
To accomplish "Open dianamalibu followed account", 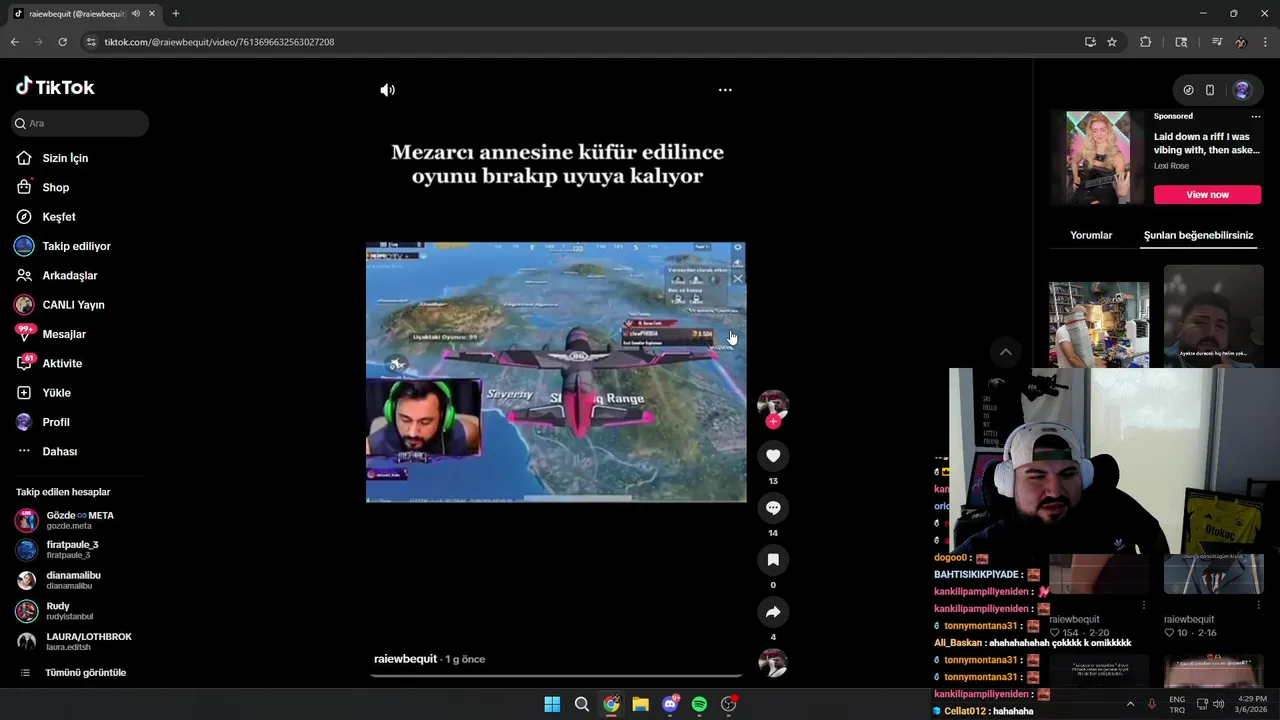I will [x=74, y=580].
